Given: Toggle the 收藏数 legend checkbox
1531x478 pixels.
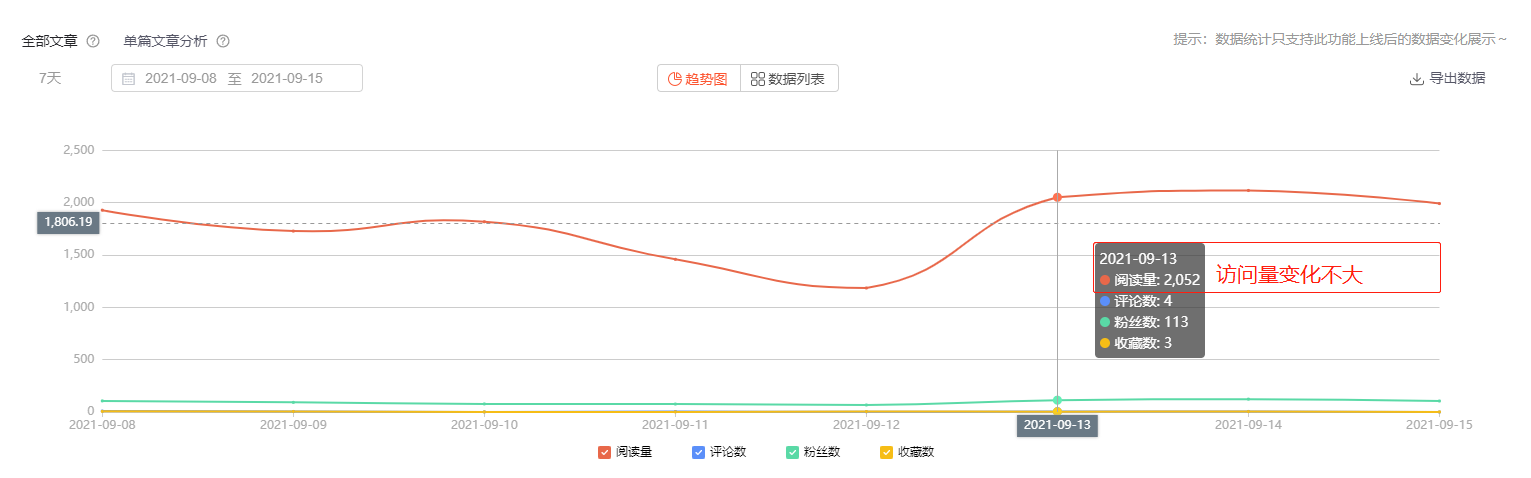Looking at the screenshot, I should 886,452.
